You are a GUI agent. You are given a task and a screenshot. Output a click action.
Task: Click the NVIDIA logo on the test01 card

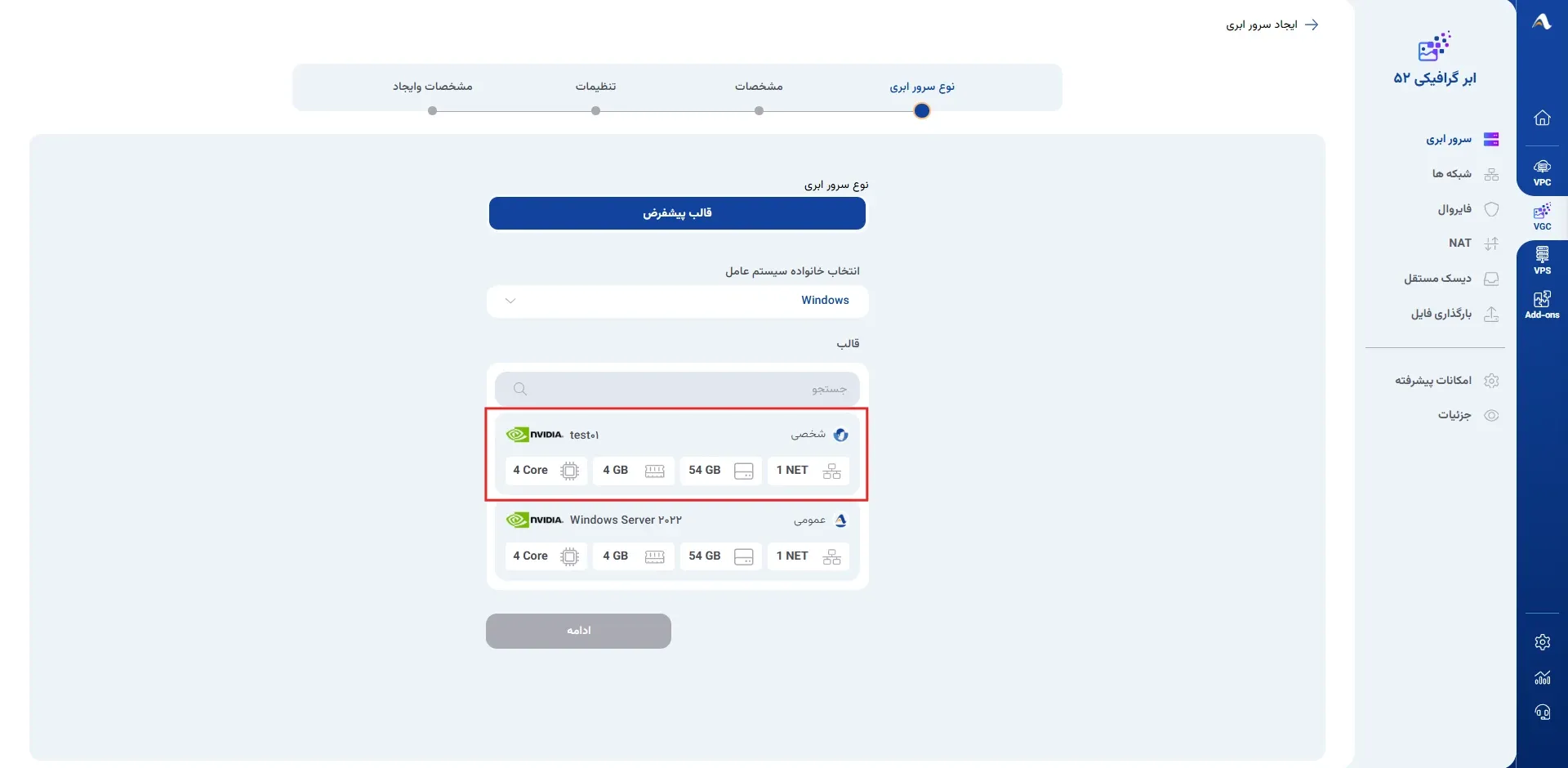535,435
